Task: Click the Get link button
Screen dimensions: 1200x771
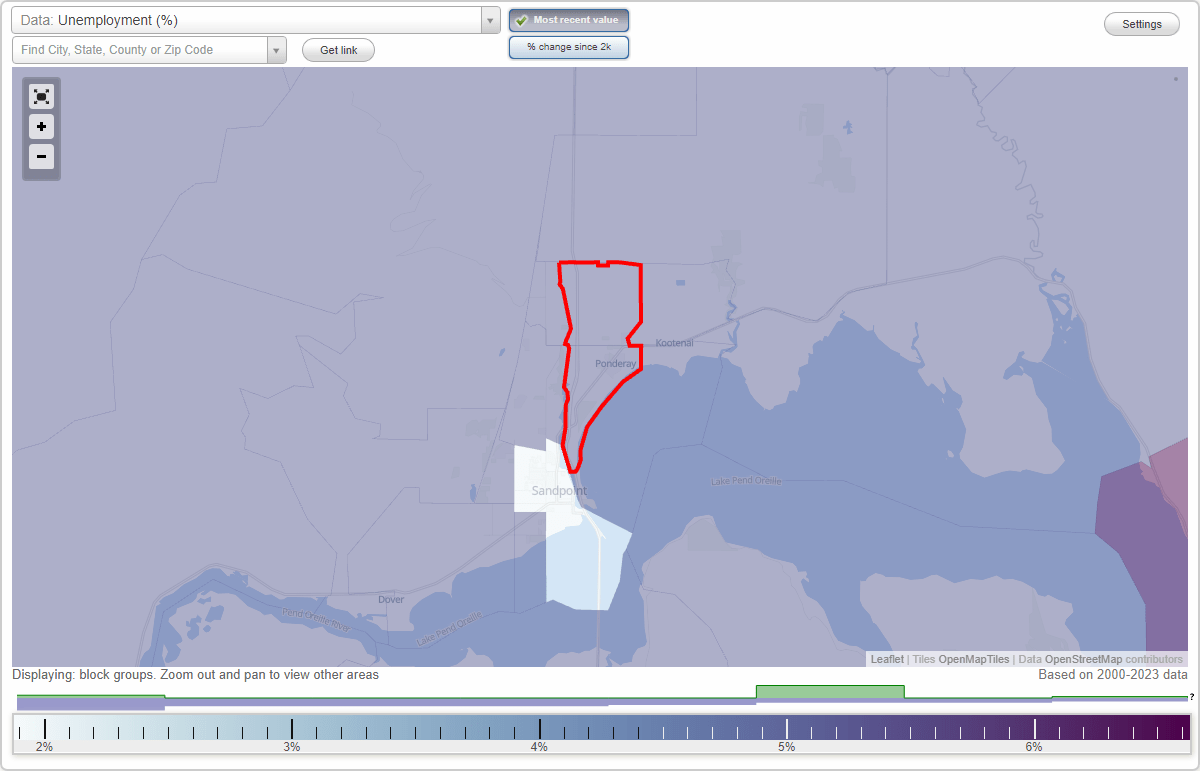Action: pos(338,50)
